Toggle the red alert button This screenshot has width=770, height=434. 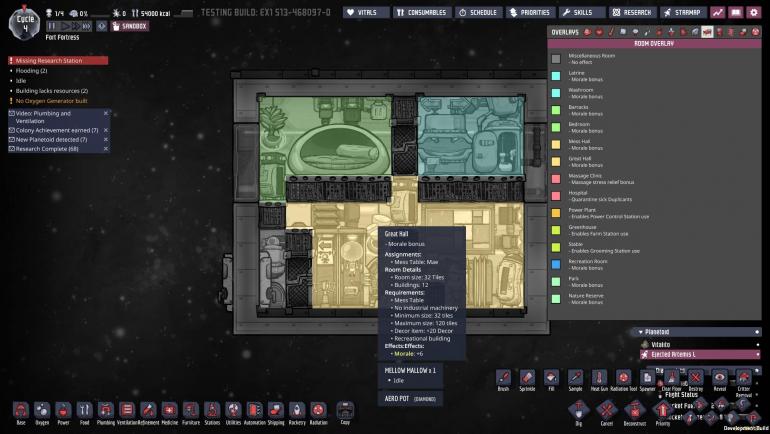102,26
